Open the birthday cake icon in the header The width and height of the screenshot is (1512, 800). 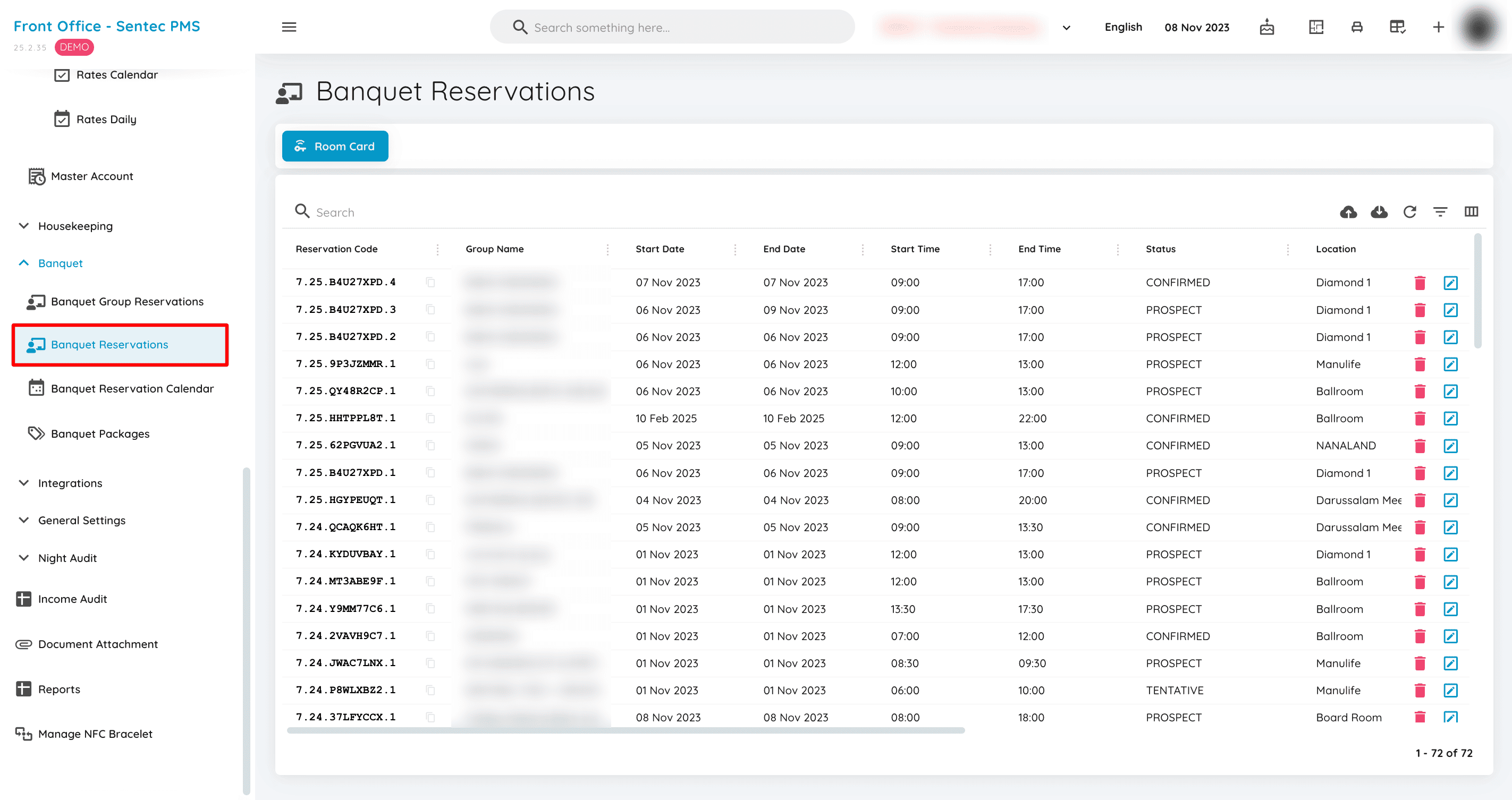click(1266, 27)
